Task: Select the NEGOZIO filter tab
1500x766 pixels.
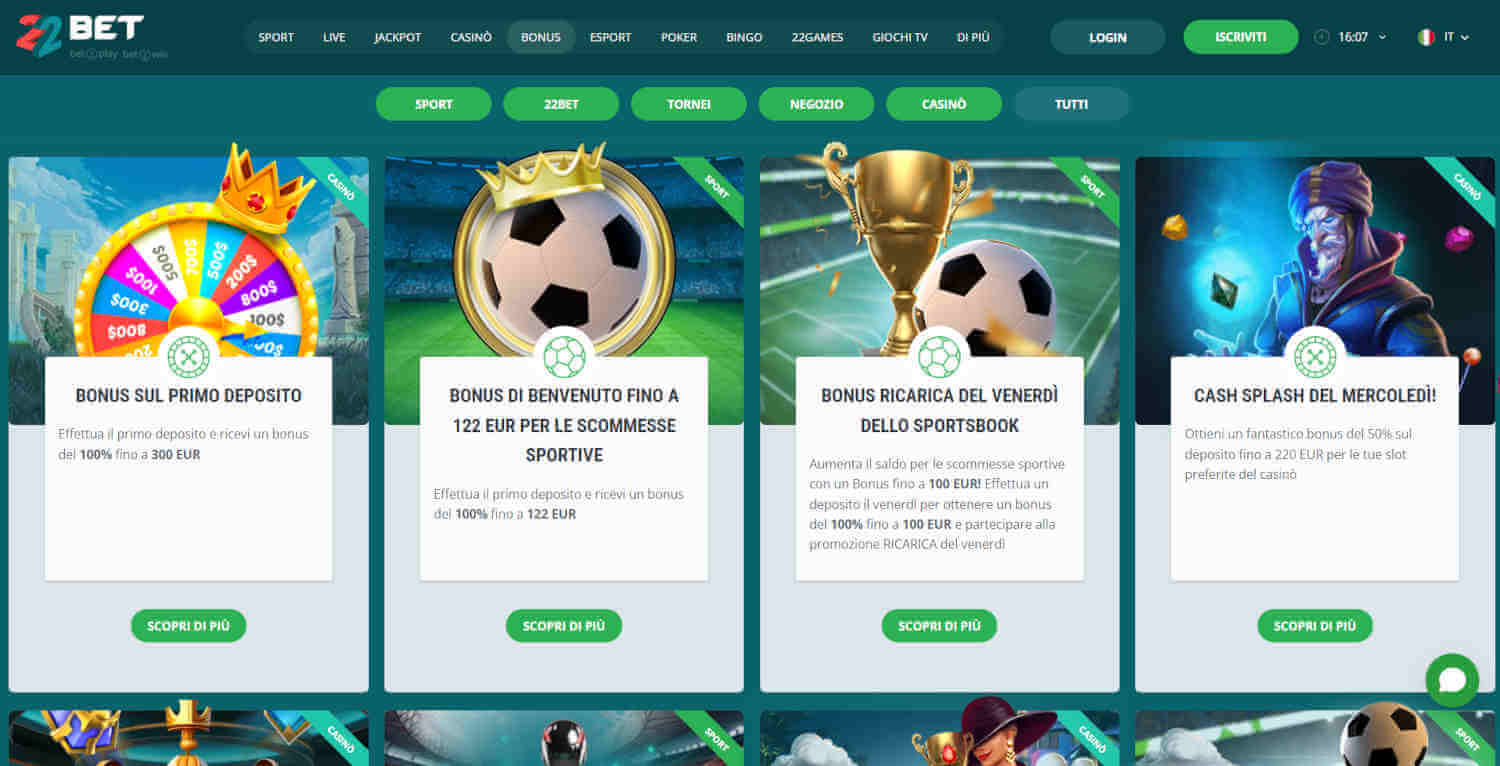Action: click(x=816, y=104)
